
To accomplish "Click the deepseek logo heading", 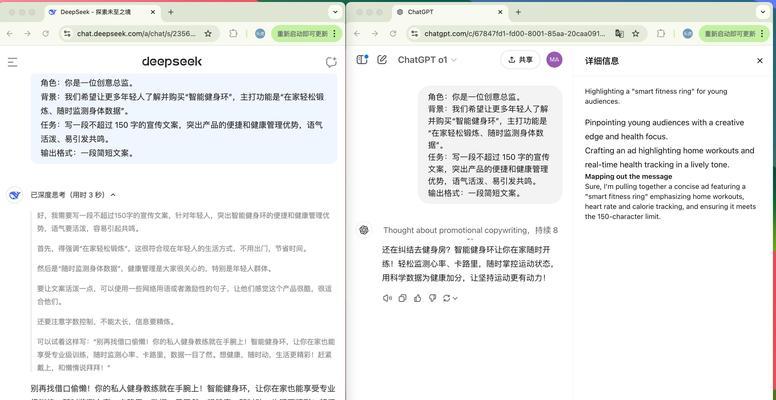I will click(172, 62).
